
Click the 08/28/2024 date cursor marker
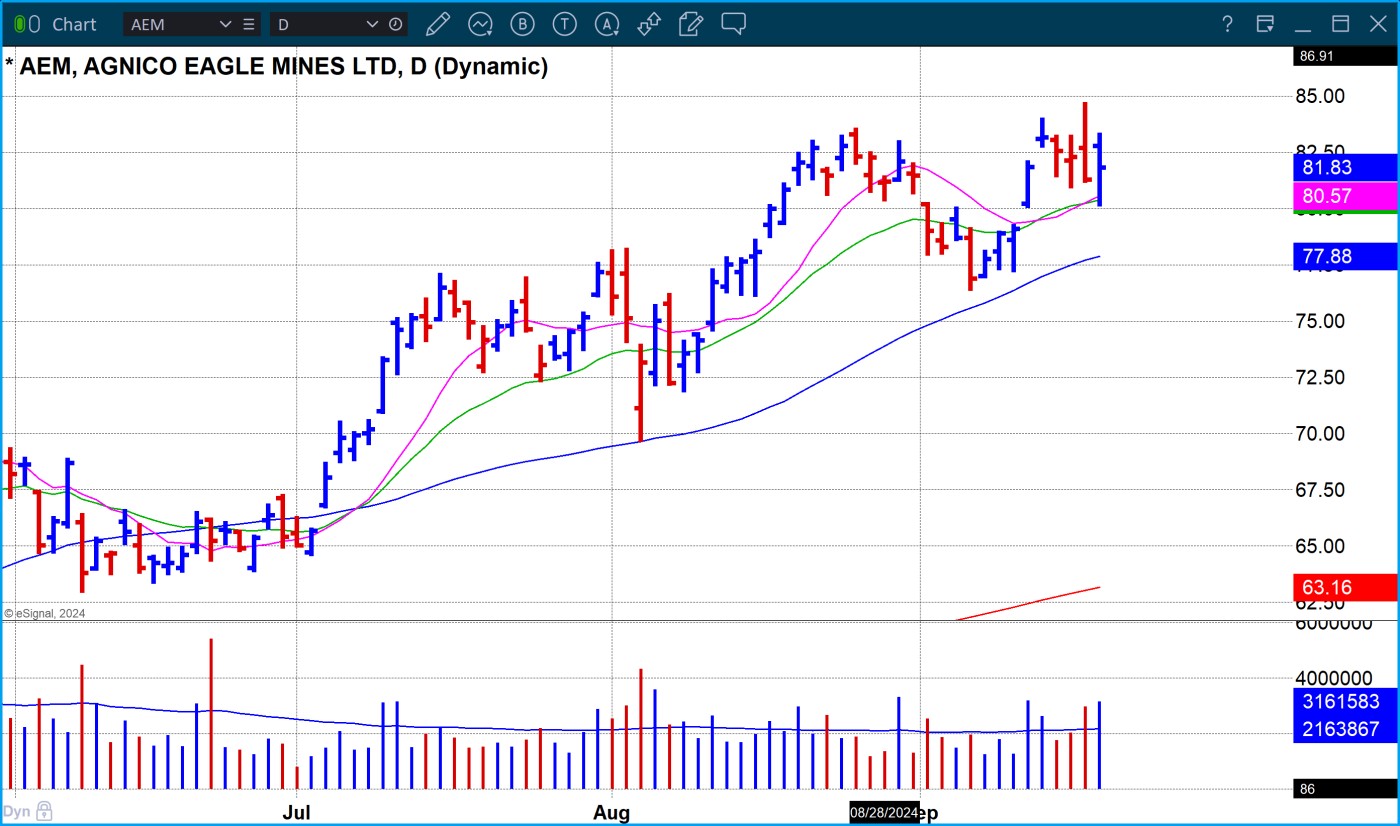pyautogui.click(x=884, y=812)
